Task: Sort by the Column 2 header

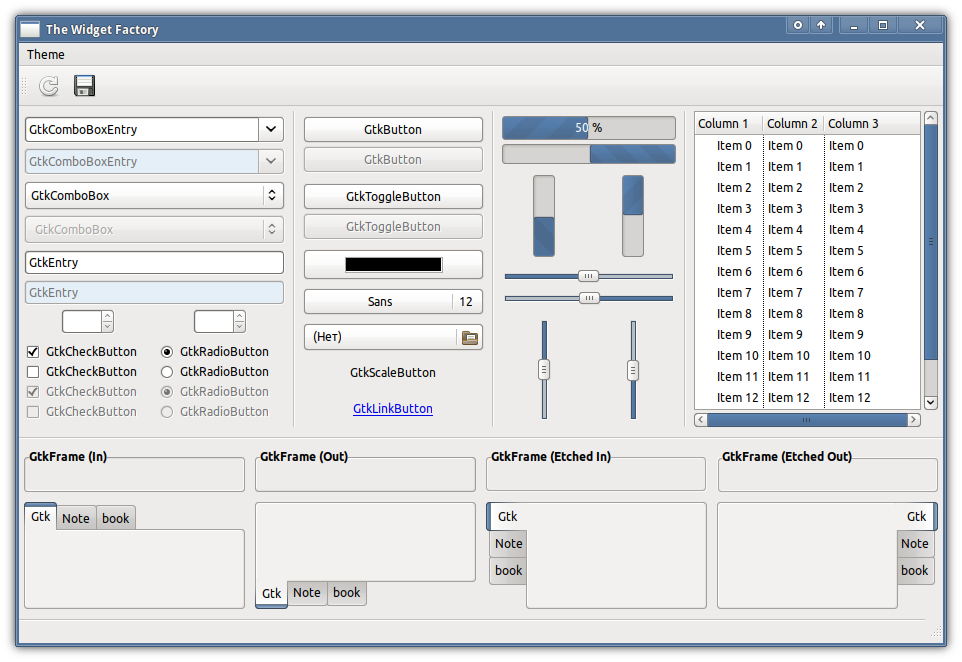Action: [793, 123]
